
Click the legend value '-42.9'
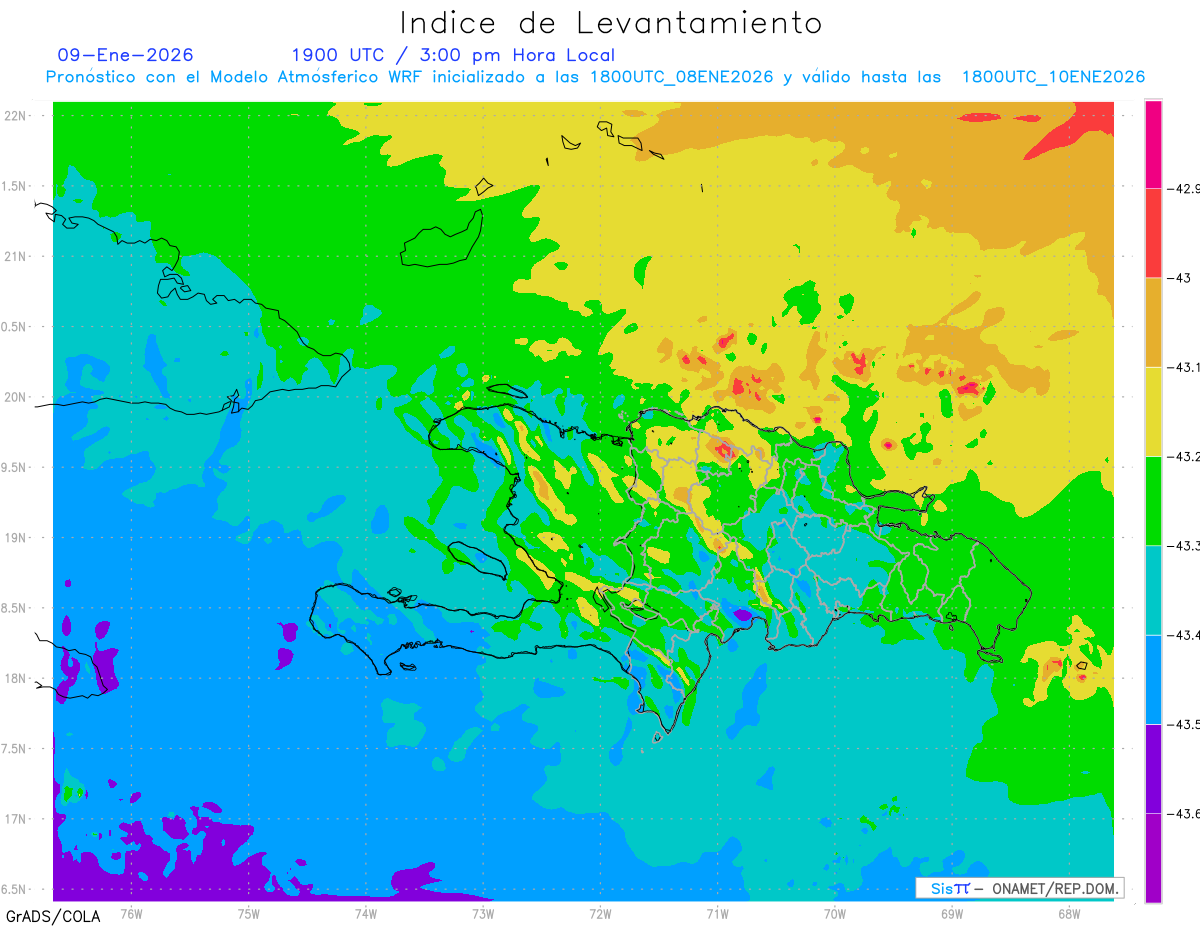[1186, 188]
